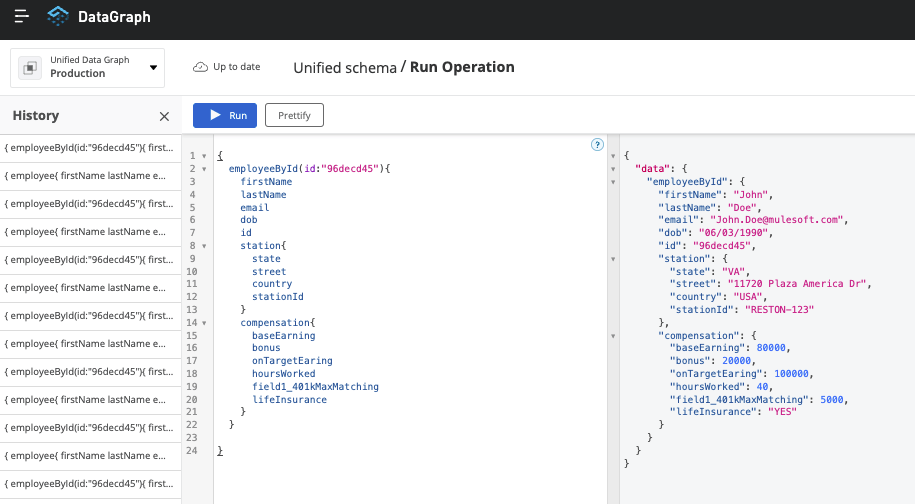Click the 80000 baseEarning result value
The height and width of the screenshot is (504, 915).
pyautogui.click(x=771, y=348)
